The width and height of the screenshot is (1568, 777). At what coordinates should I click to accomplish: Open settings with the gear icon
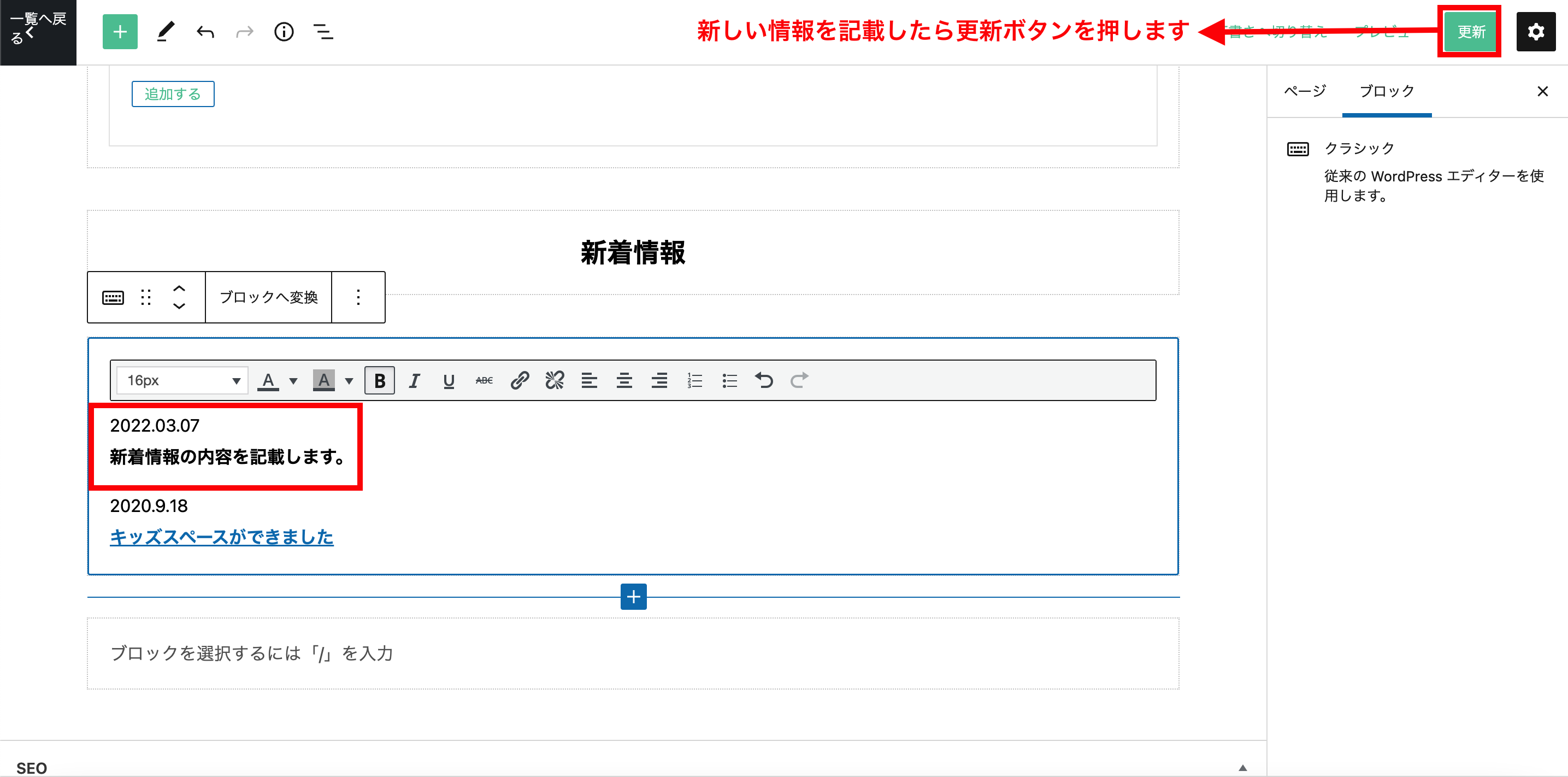pyautogui.click(x=1535, y=32)
